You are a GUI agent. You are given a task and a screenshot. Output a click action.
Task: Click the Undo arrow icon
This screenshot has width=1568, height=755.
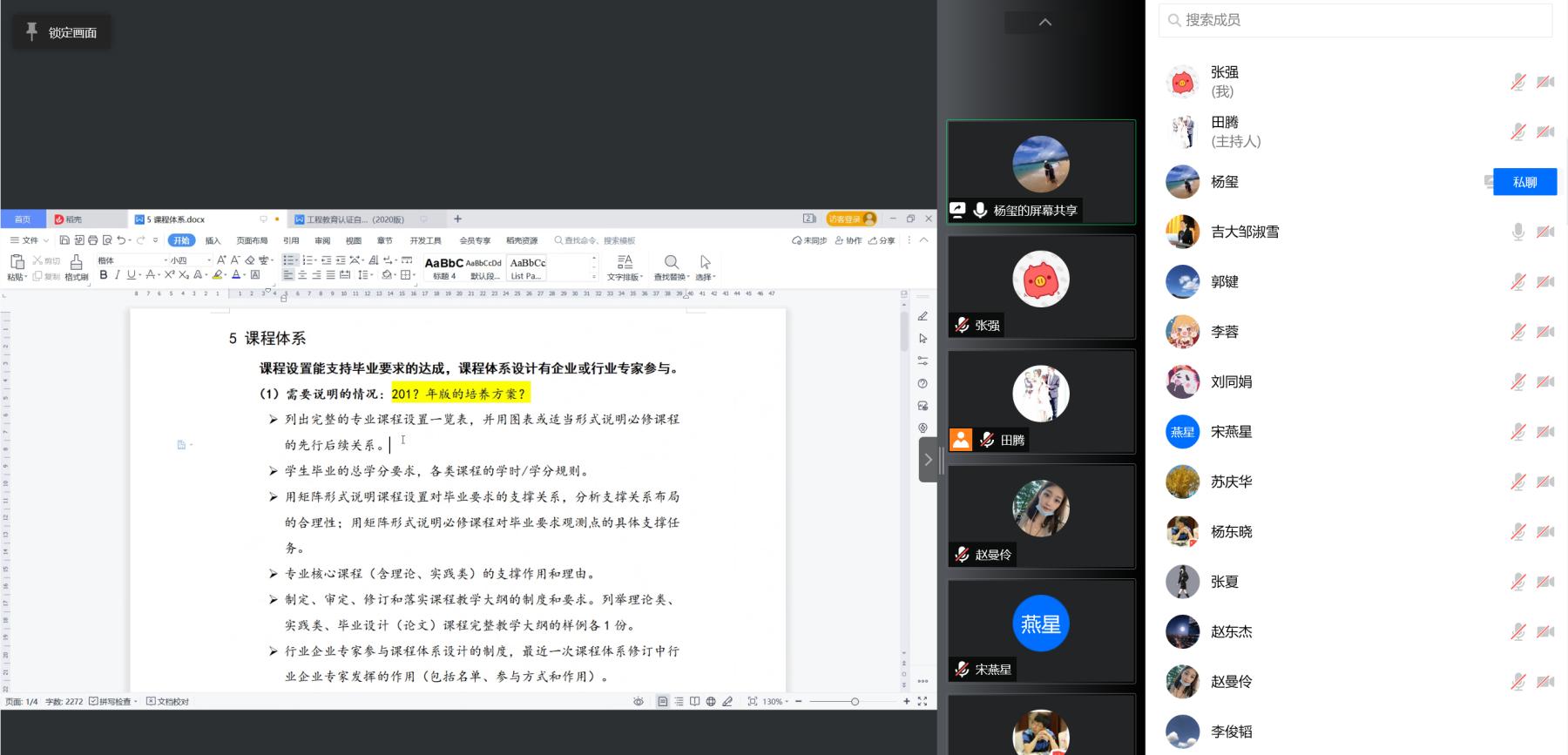pos(121,240)
